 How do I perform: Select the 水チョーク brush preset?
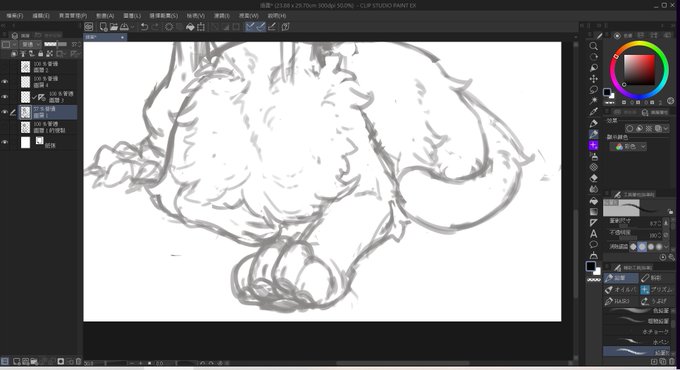point(637,332)
